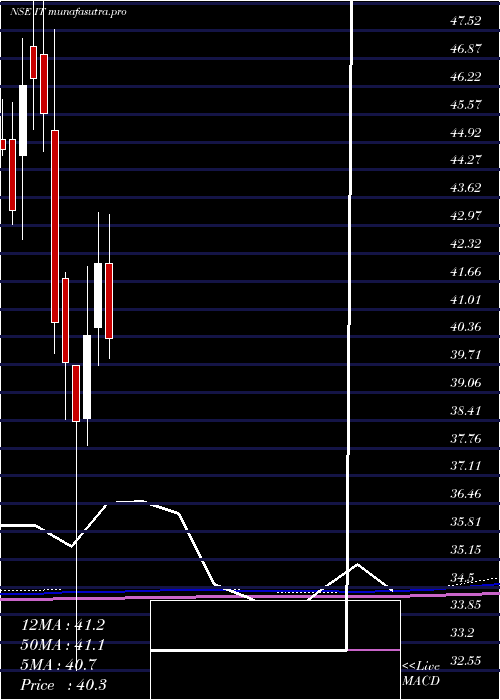The width and height of the screenshot is (500, 700).
Task: Click the 47.52 price axis label
Action: pos(465,21)
